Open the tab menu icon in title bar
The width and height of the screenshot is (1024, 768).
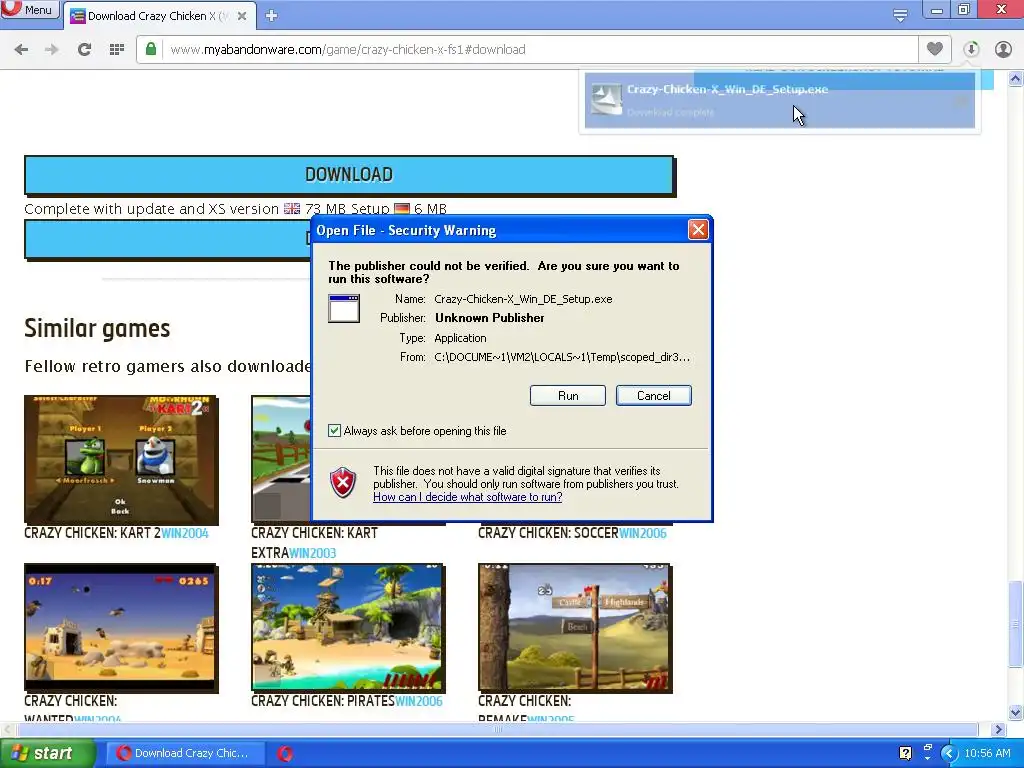[900, 14]
